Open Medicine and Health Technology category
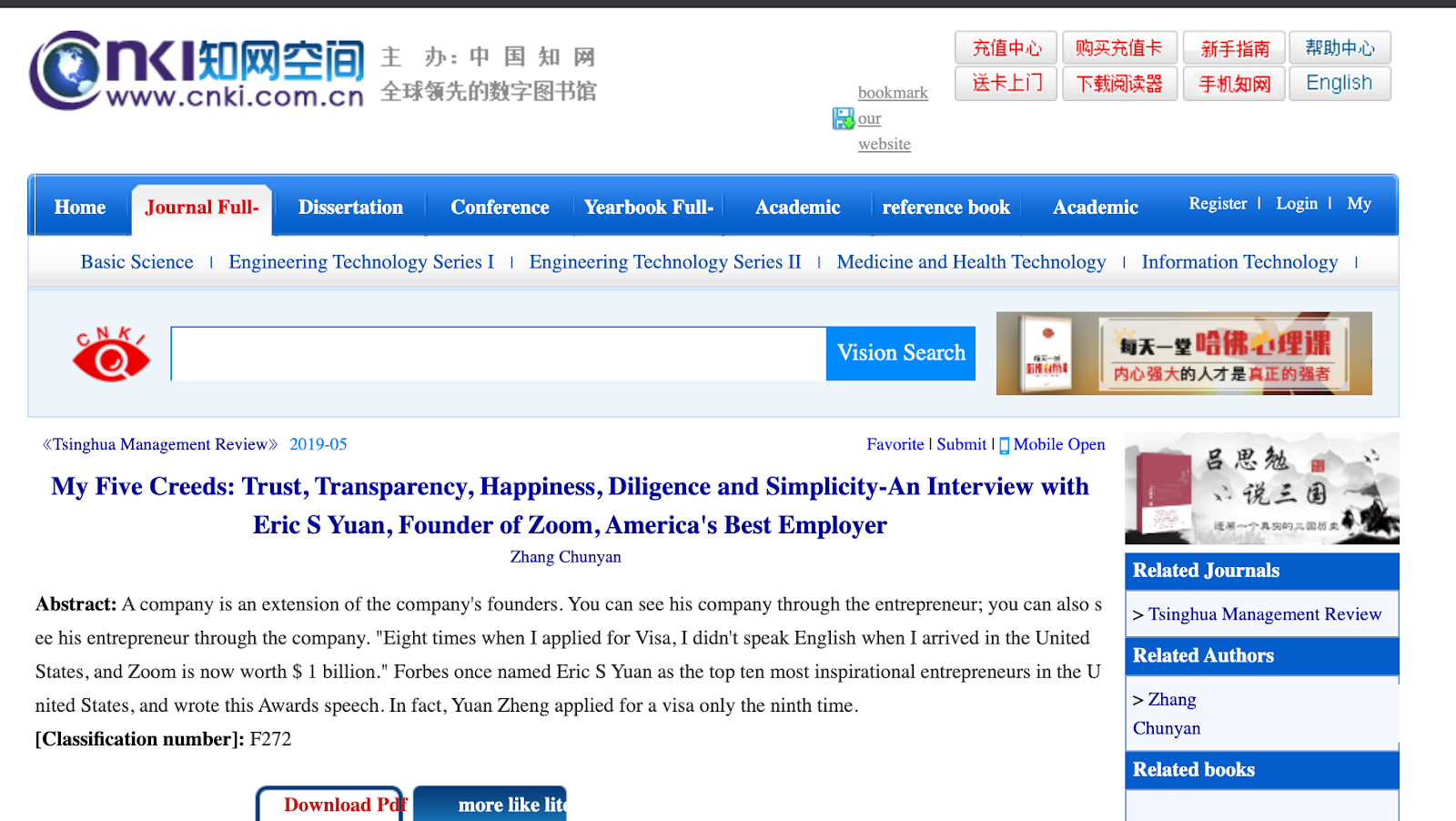This screenshot has width=1456, height=821. 971,262
